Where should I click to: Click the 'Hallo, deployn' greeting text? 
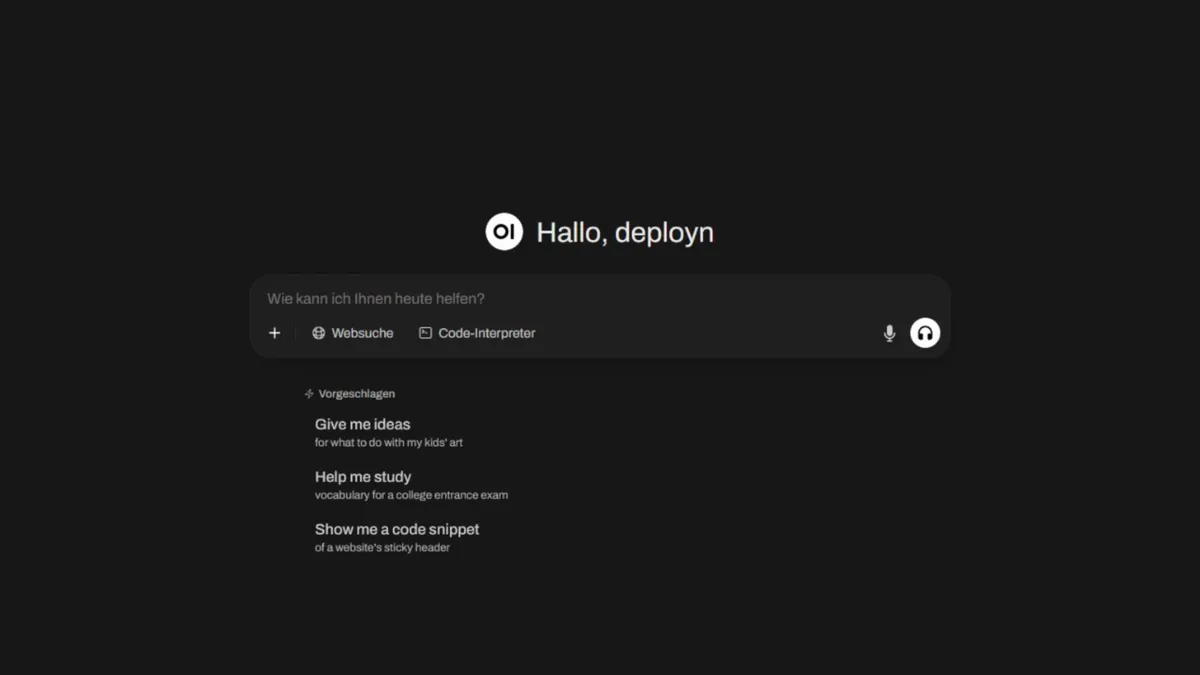[x=625, y=231]
